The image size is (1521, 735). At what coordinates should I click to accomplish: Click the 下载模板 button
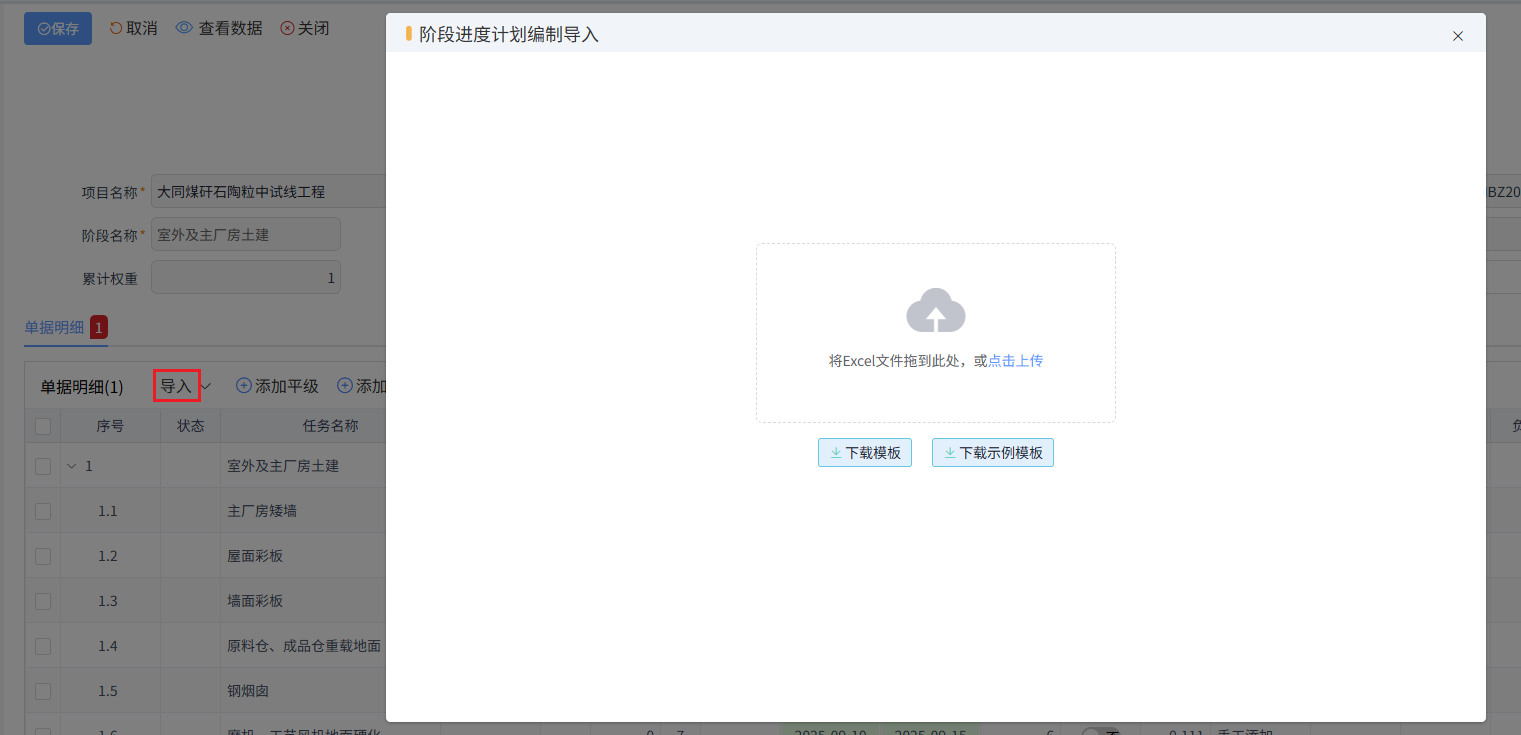click(x=865, y=453)
